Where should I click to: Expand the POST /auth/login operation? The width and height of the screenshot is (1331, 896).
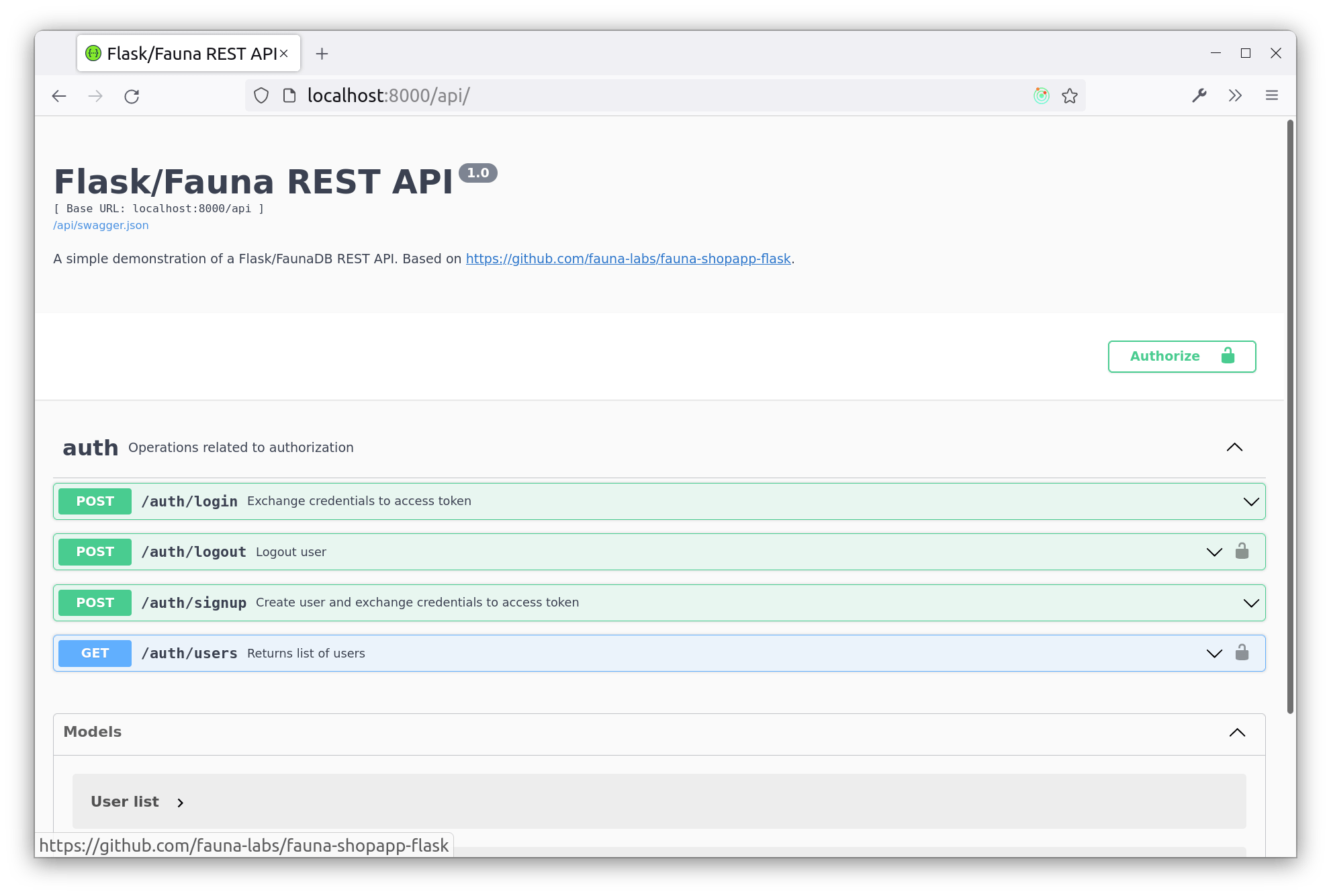[1250, 501]
